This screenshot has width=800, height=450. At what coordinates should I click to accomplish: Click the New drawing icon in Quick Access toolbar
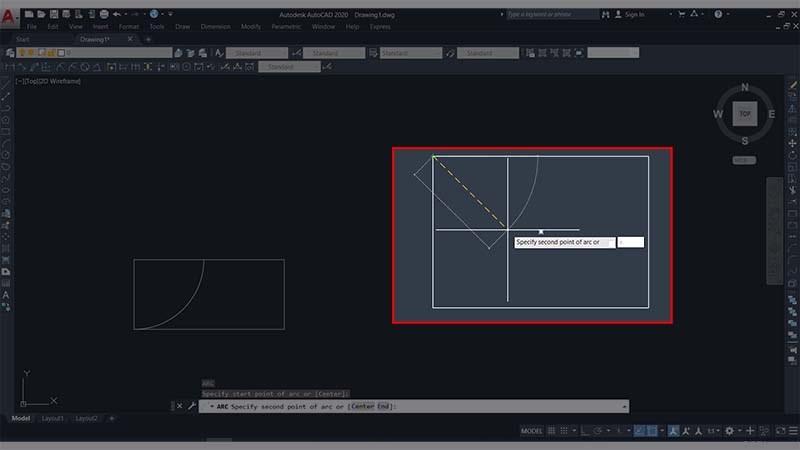(29, 14)
